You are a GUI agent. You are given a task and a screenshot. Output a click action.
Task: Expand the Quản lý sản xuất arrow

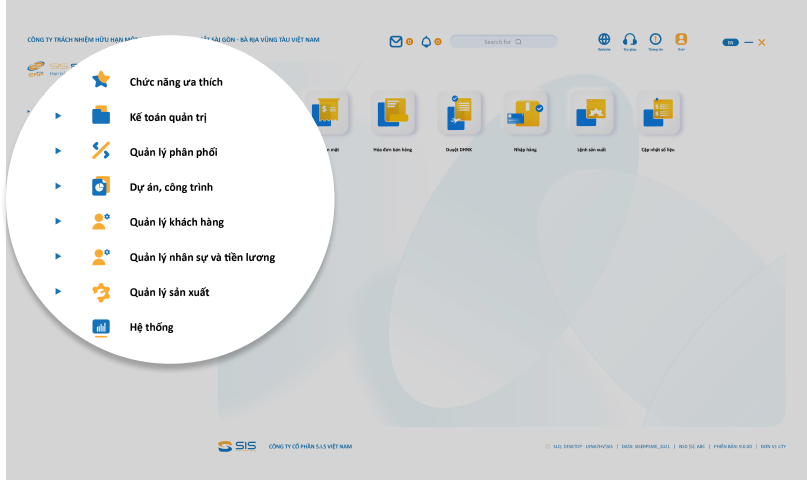click(x=59, y=291)
